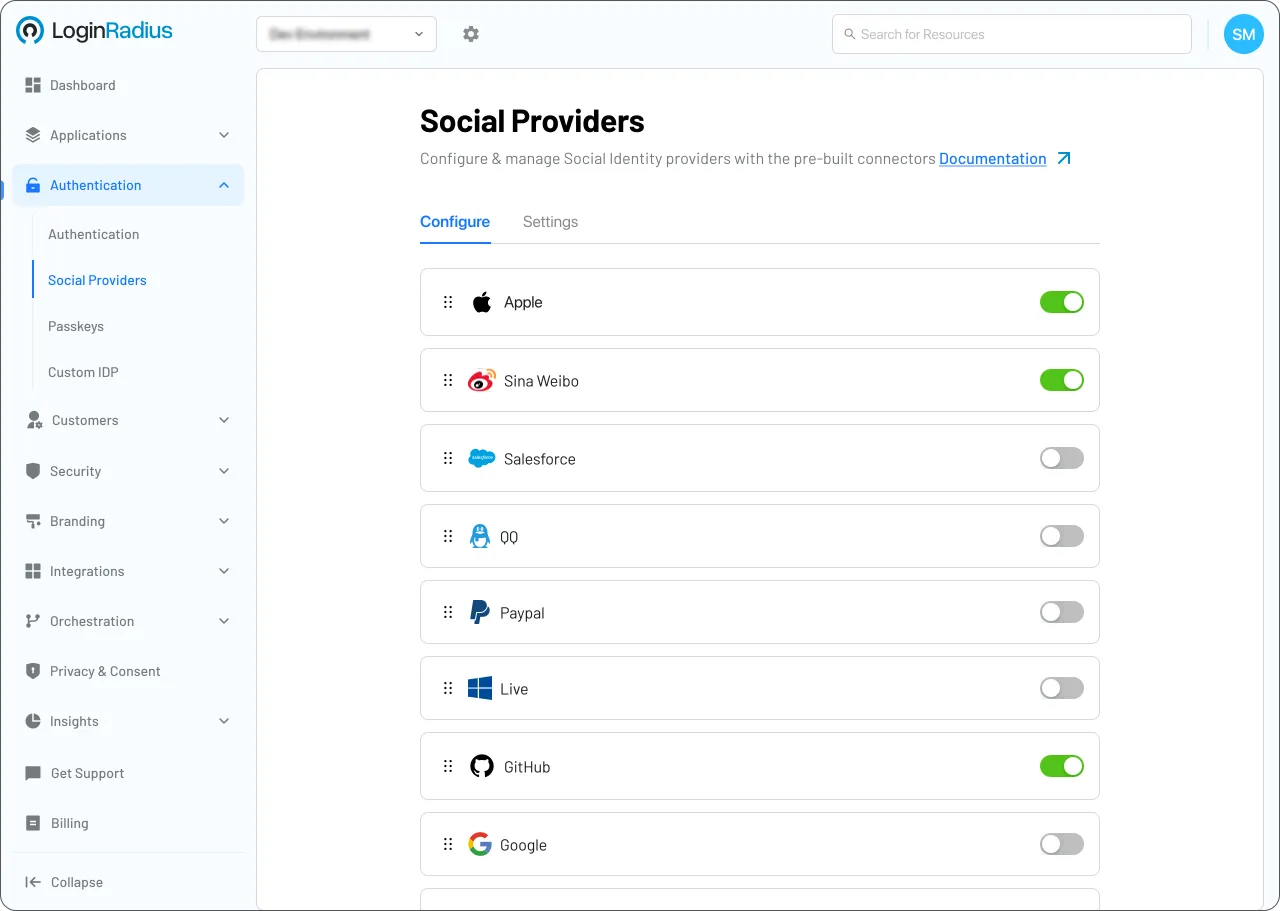1280x911 pixels.
Task: Click the Paypal row drag handle
Action: point(448,612)
